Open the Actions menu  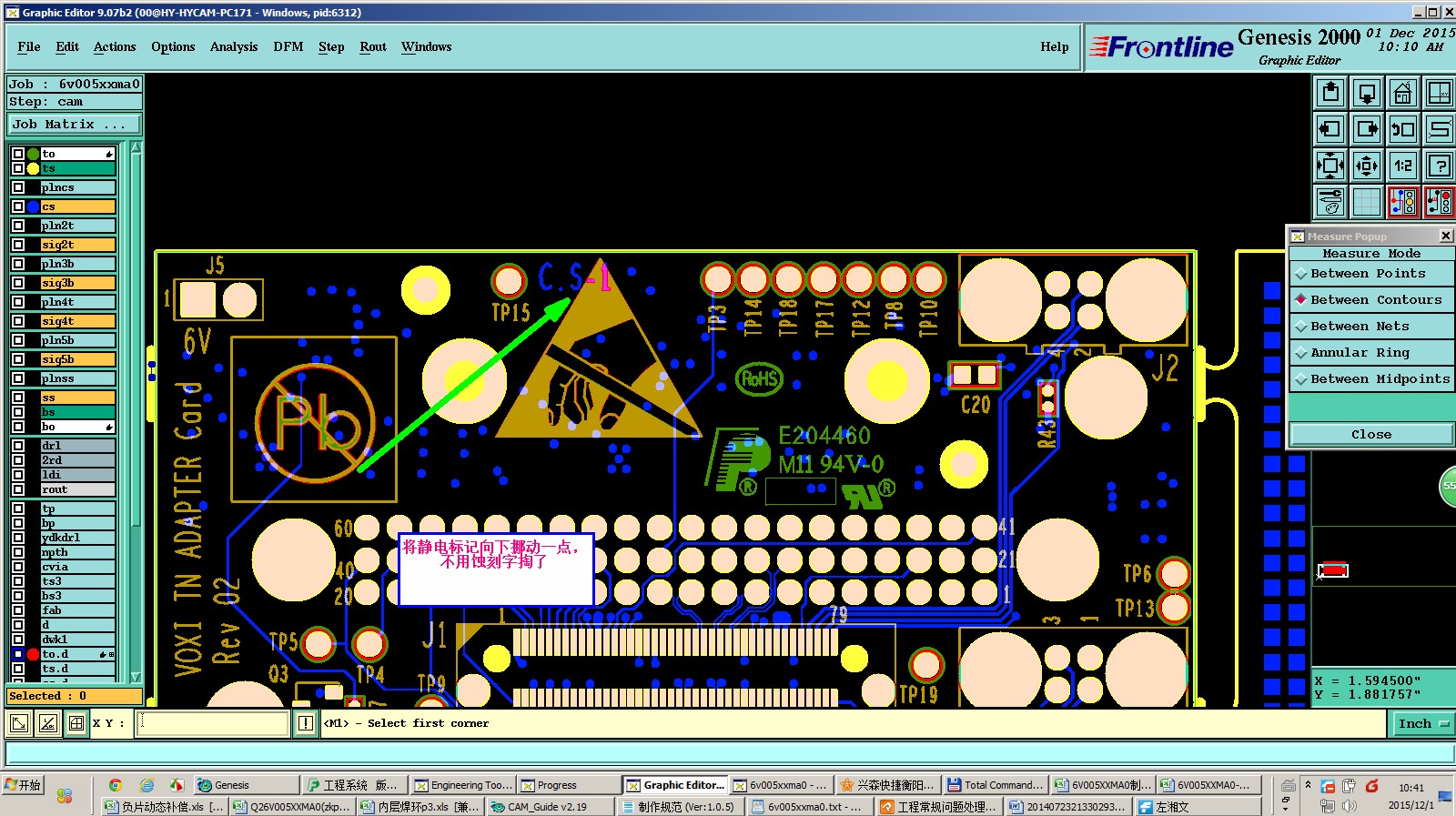115,46
